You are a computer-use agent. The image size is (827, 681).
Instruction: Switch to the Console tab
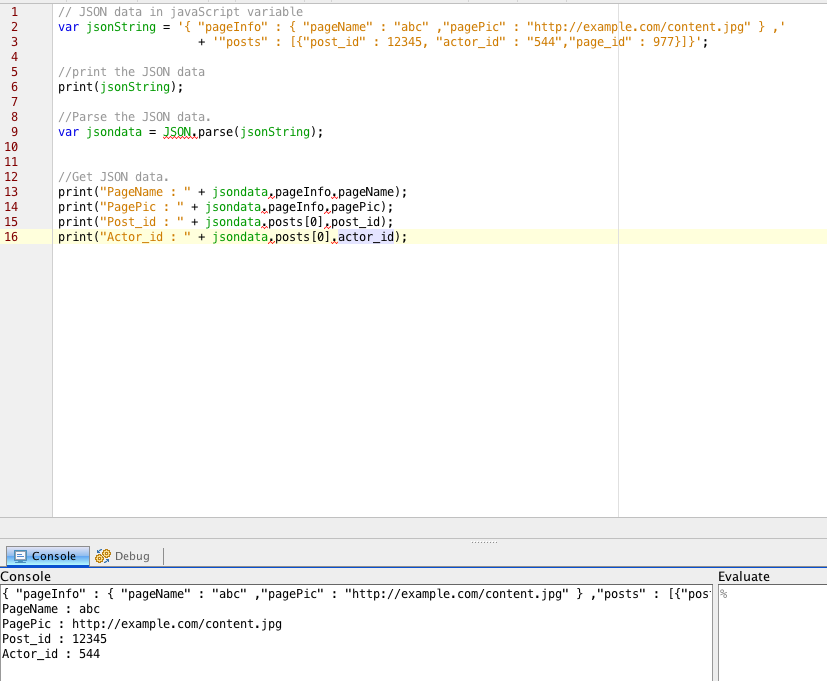[47, 556]
